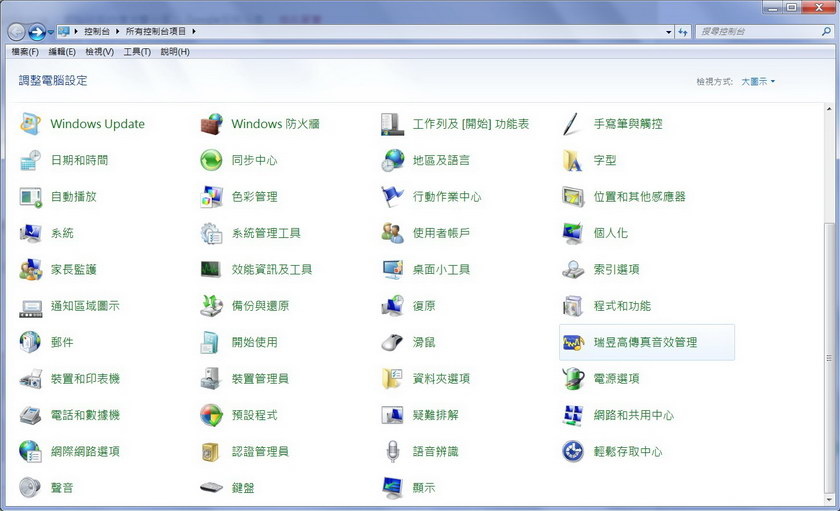Open the 工具(T) menu
This screenshot has height=511, width=840.
[x=137, y=52]
